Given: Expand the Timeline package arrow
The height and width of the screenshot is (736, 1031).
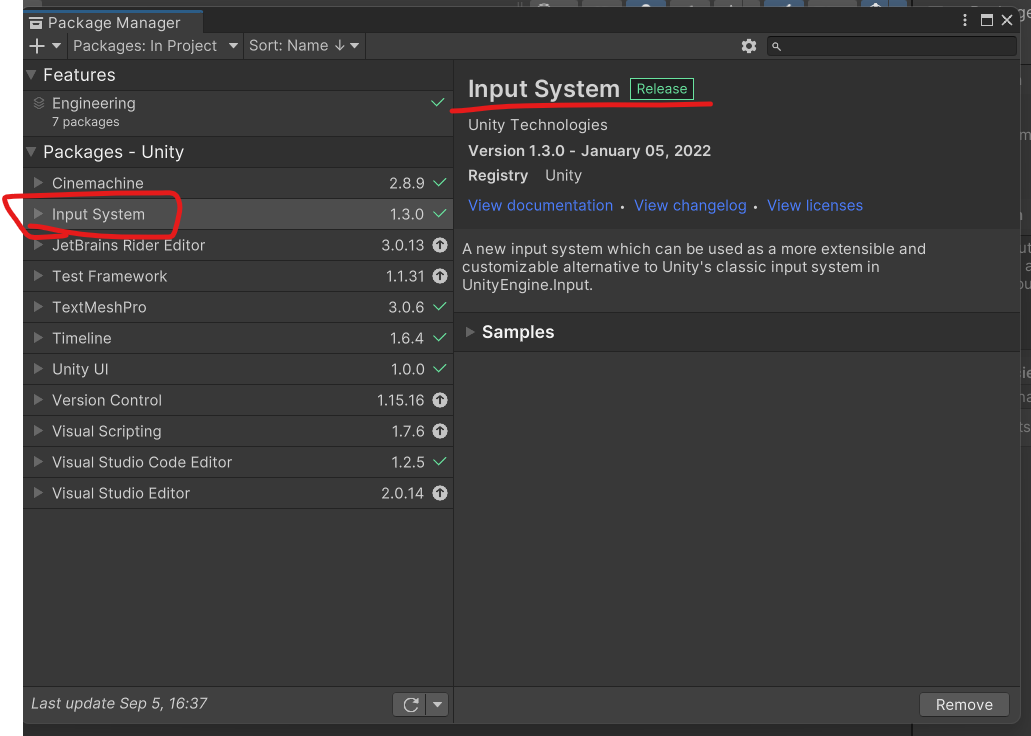Looking at the screenshot, I should (x=38, y=338).
